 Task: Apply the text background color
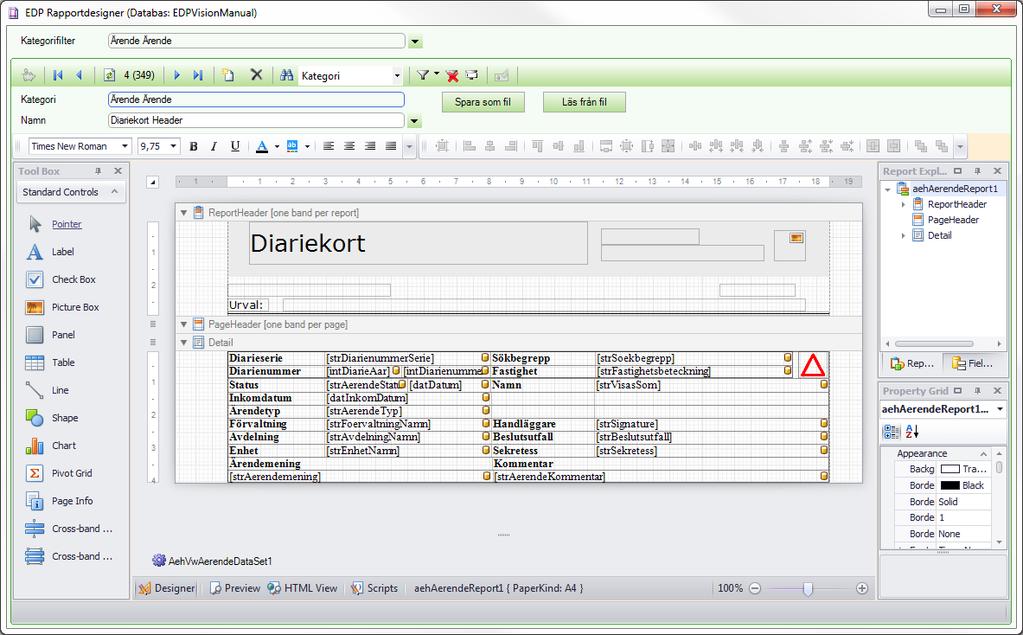[x=292, y=146]
